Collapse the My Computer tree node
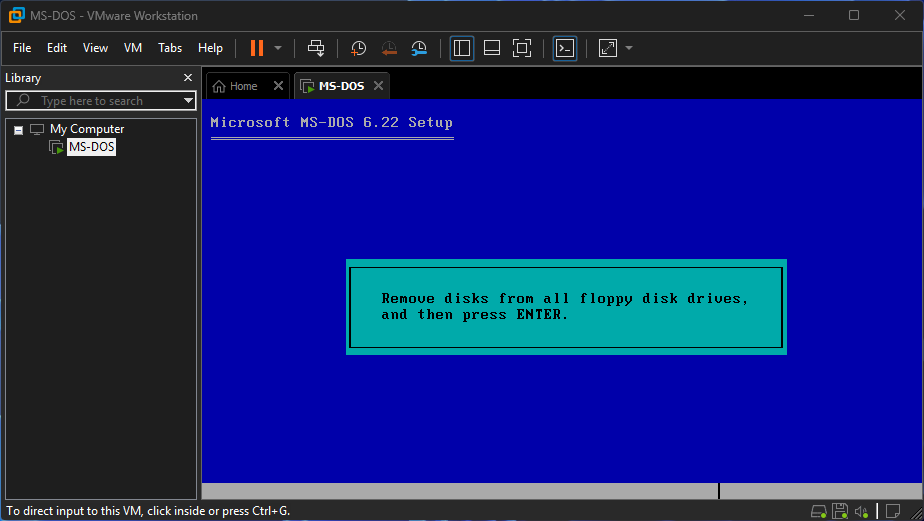924x521 pixels. point(18,130)
